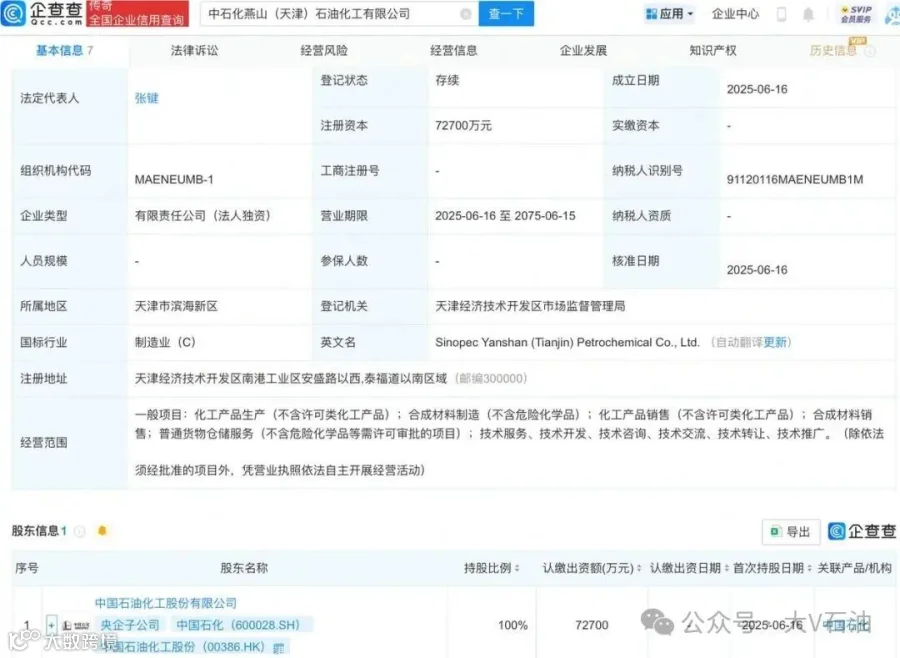Select the 登记机关 value 天津经济技术开发区市场监督管理局
The image size is (900, 658).
[530, 306]
